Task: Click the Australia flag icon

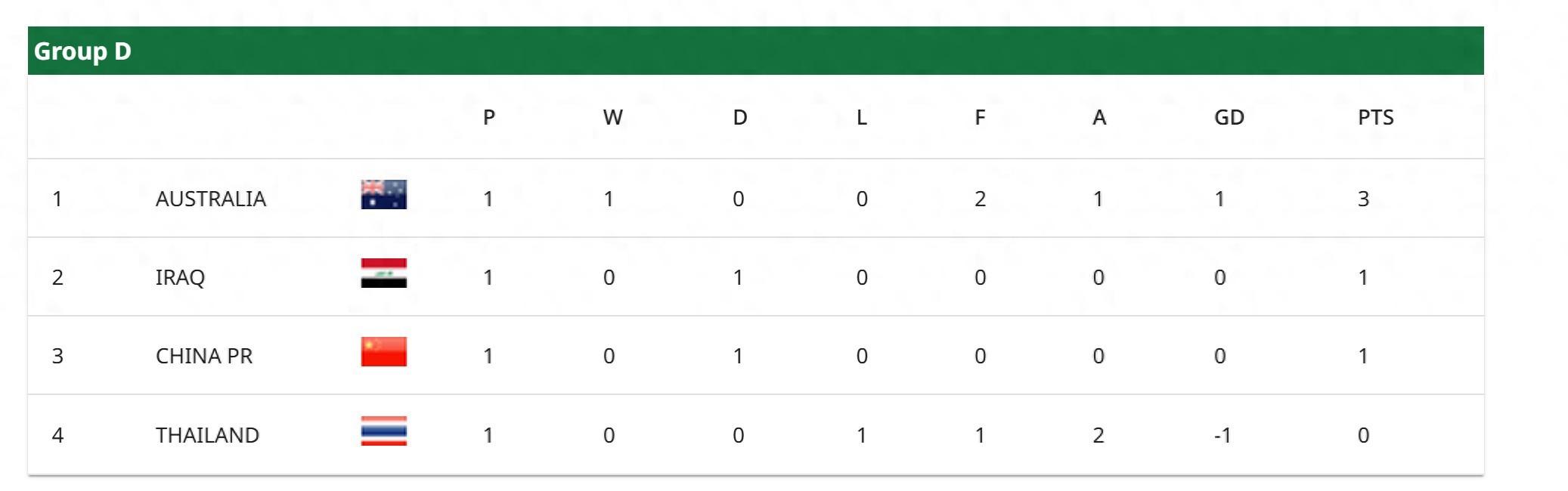Action: (x=383, y=195)
